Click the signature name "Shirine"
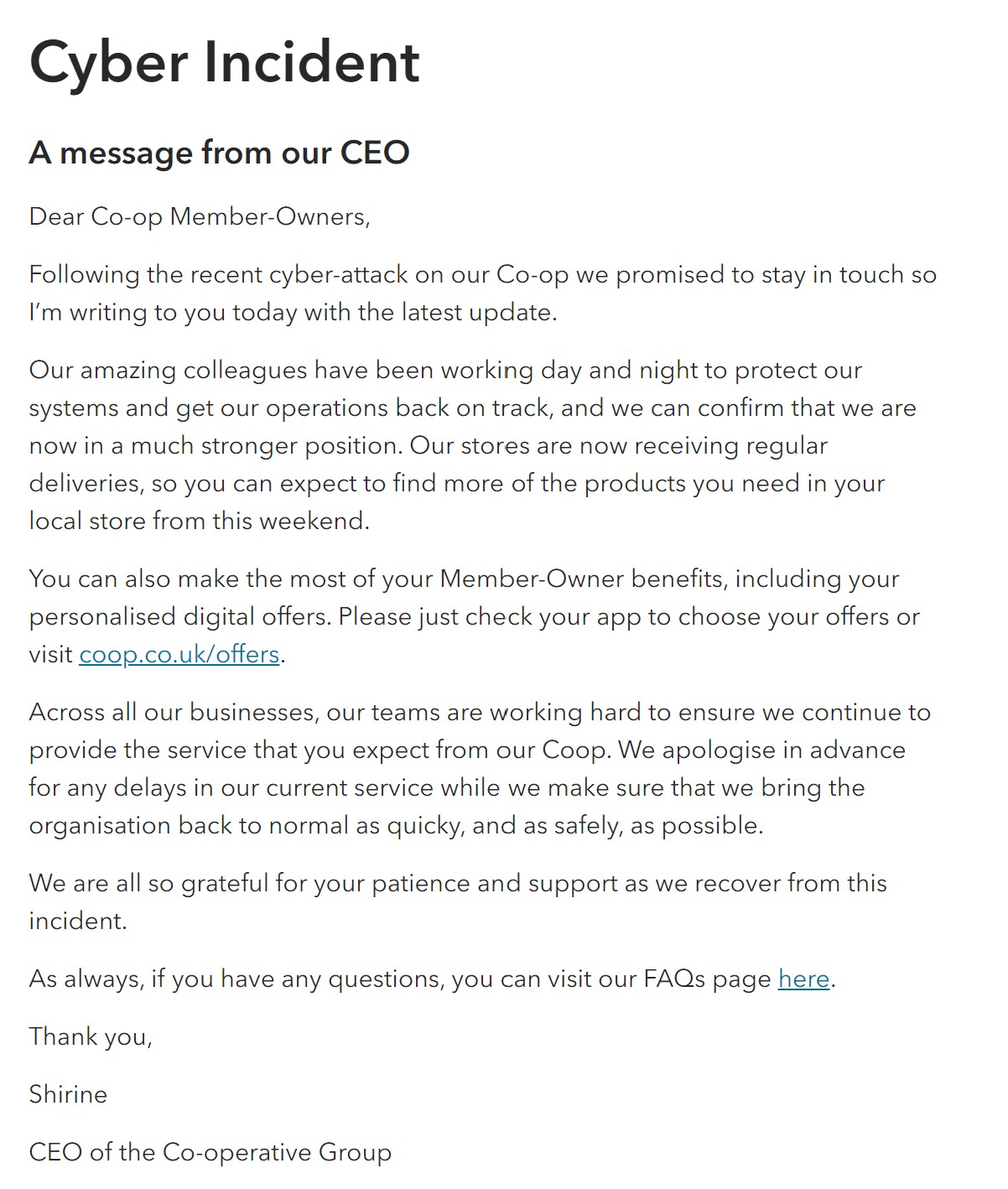Viewport: 1008px width, 1189px height. (x=68, y=1094)
